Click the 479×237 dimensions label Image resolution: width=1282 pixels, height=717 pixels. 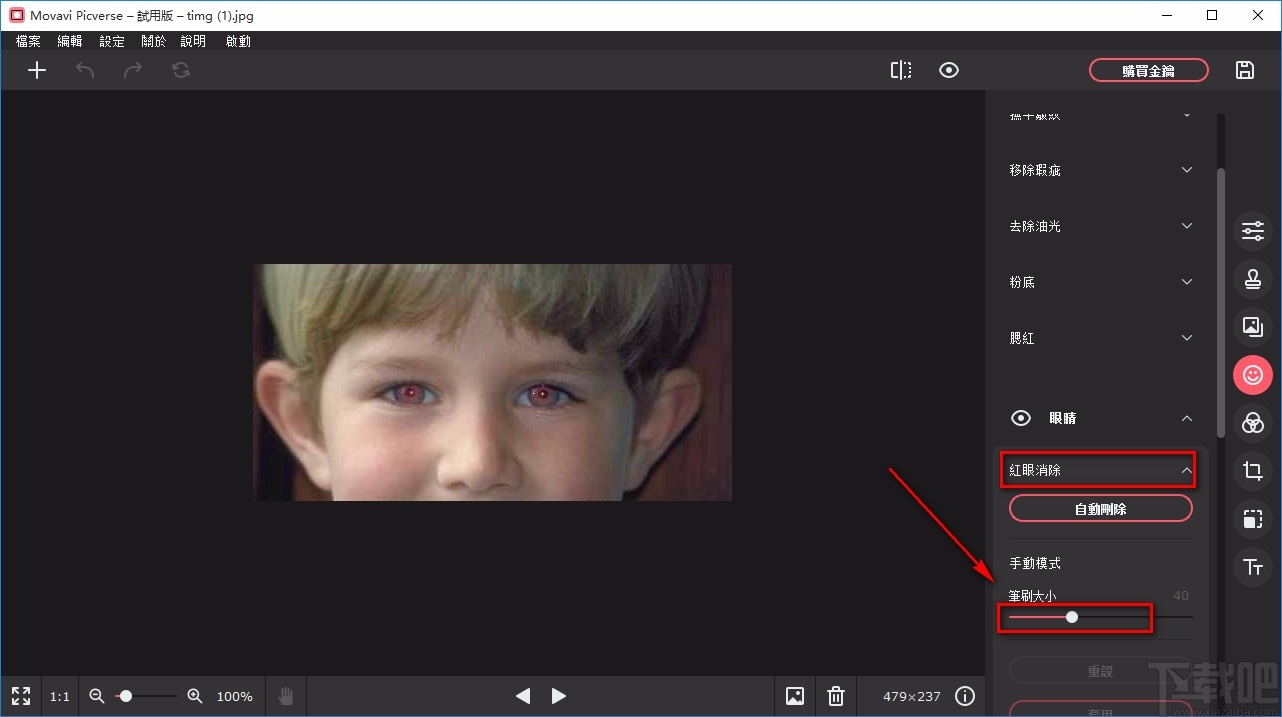pyautogui.click(x=911, y=697)
